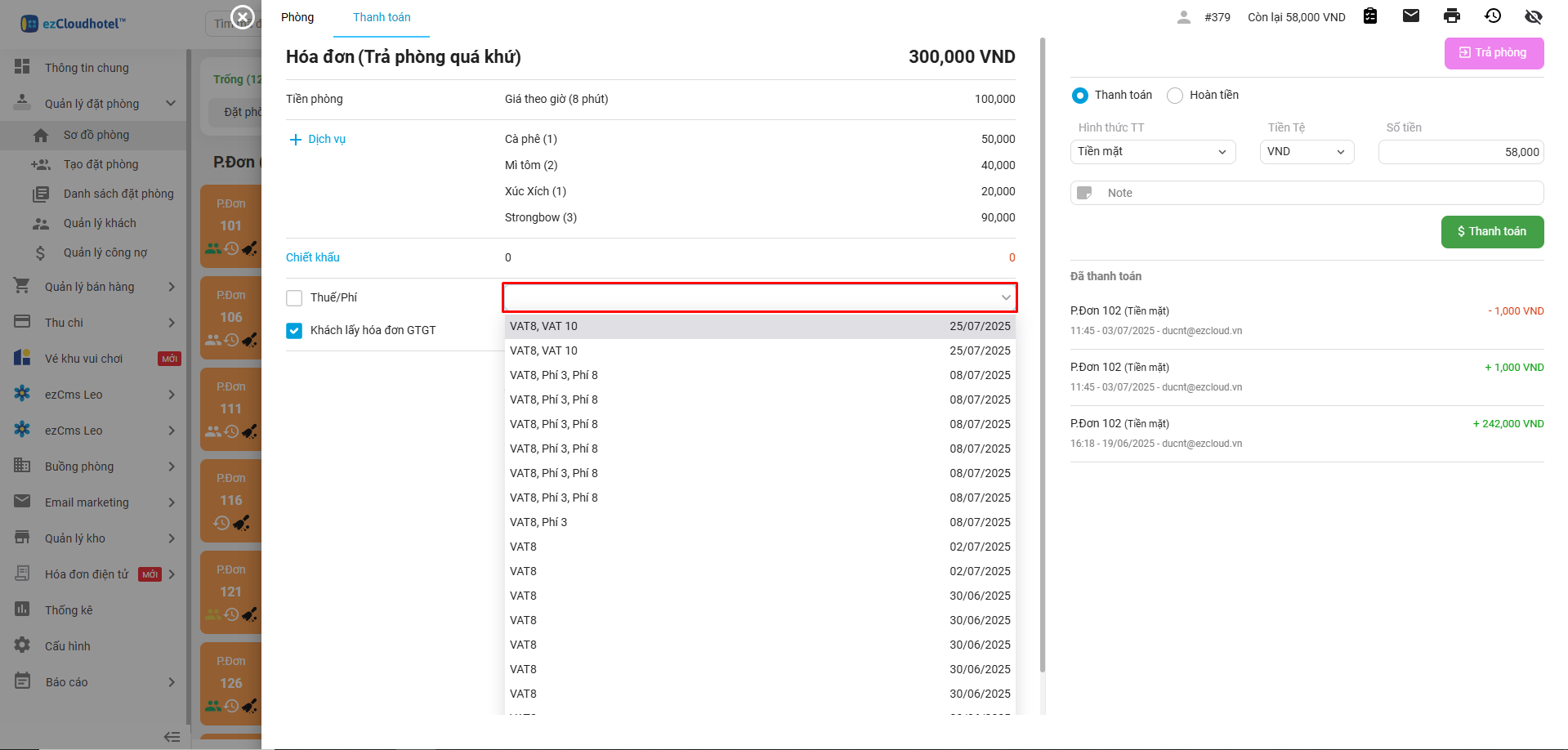Open the VND currency dropdown
The width and height of the screenshot is (1568, 750).
point(1306,152)
